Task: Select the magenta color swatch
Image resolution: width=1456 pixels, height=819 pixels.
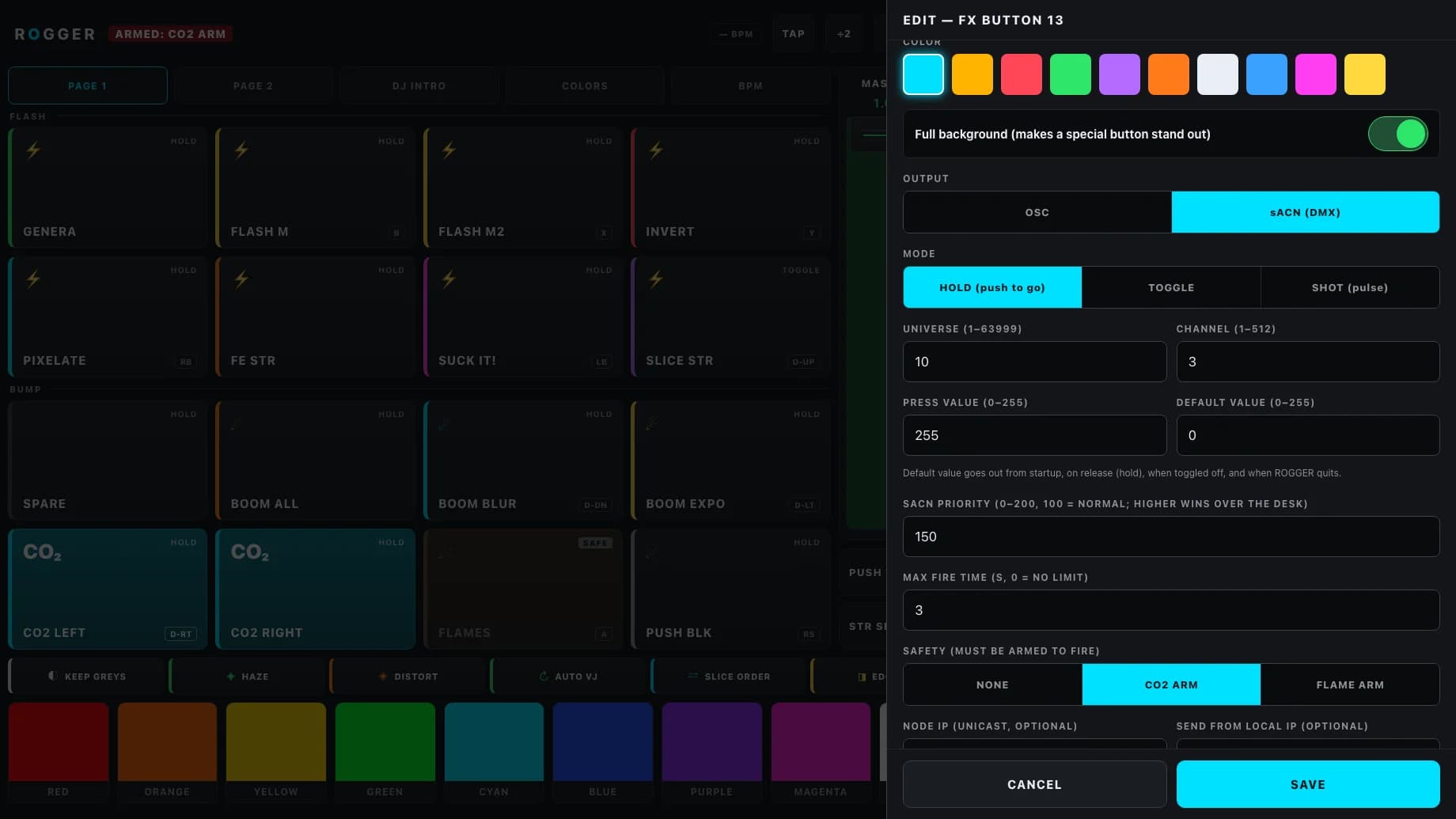Action: point(1315,74)
